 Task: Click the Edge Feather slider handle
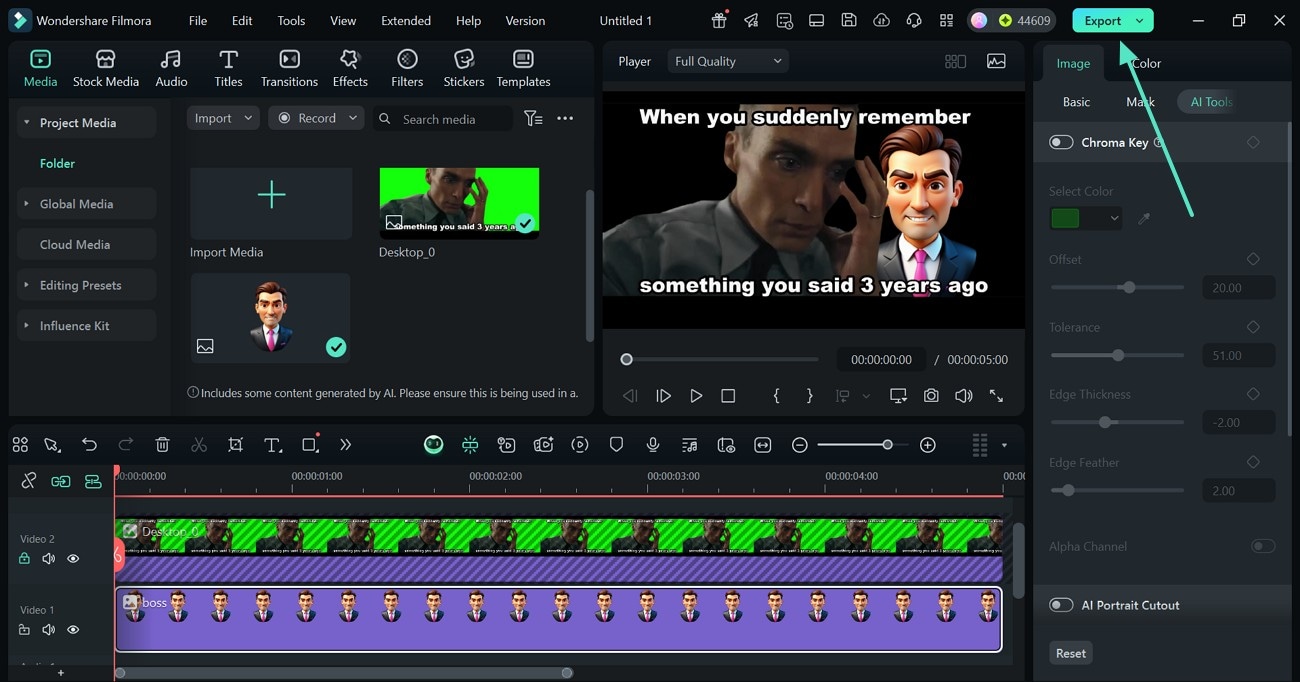click(x=1068, y=490)
